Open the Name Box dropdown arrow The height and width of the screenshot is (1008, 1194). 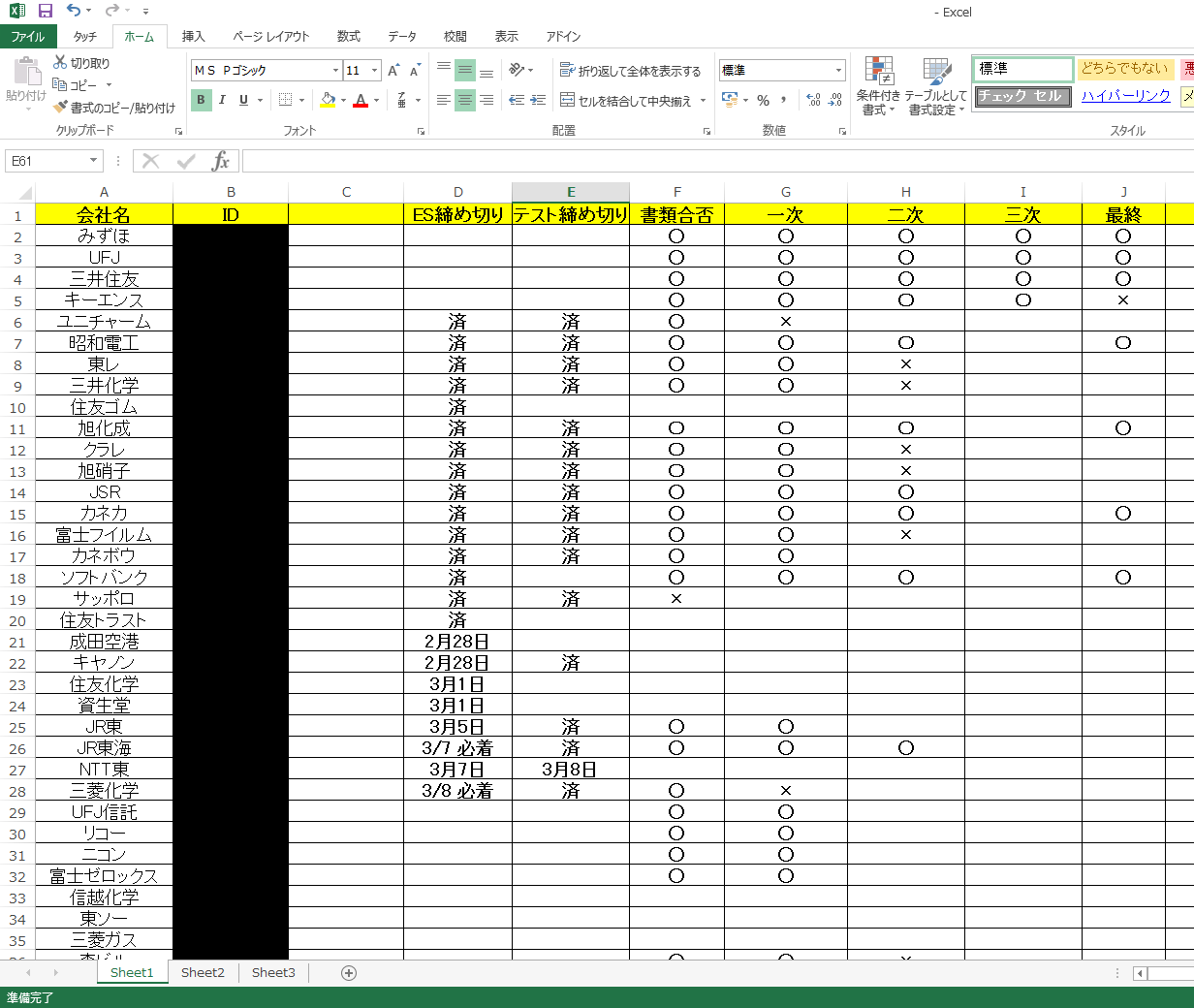point(94,161)
